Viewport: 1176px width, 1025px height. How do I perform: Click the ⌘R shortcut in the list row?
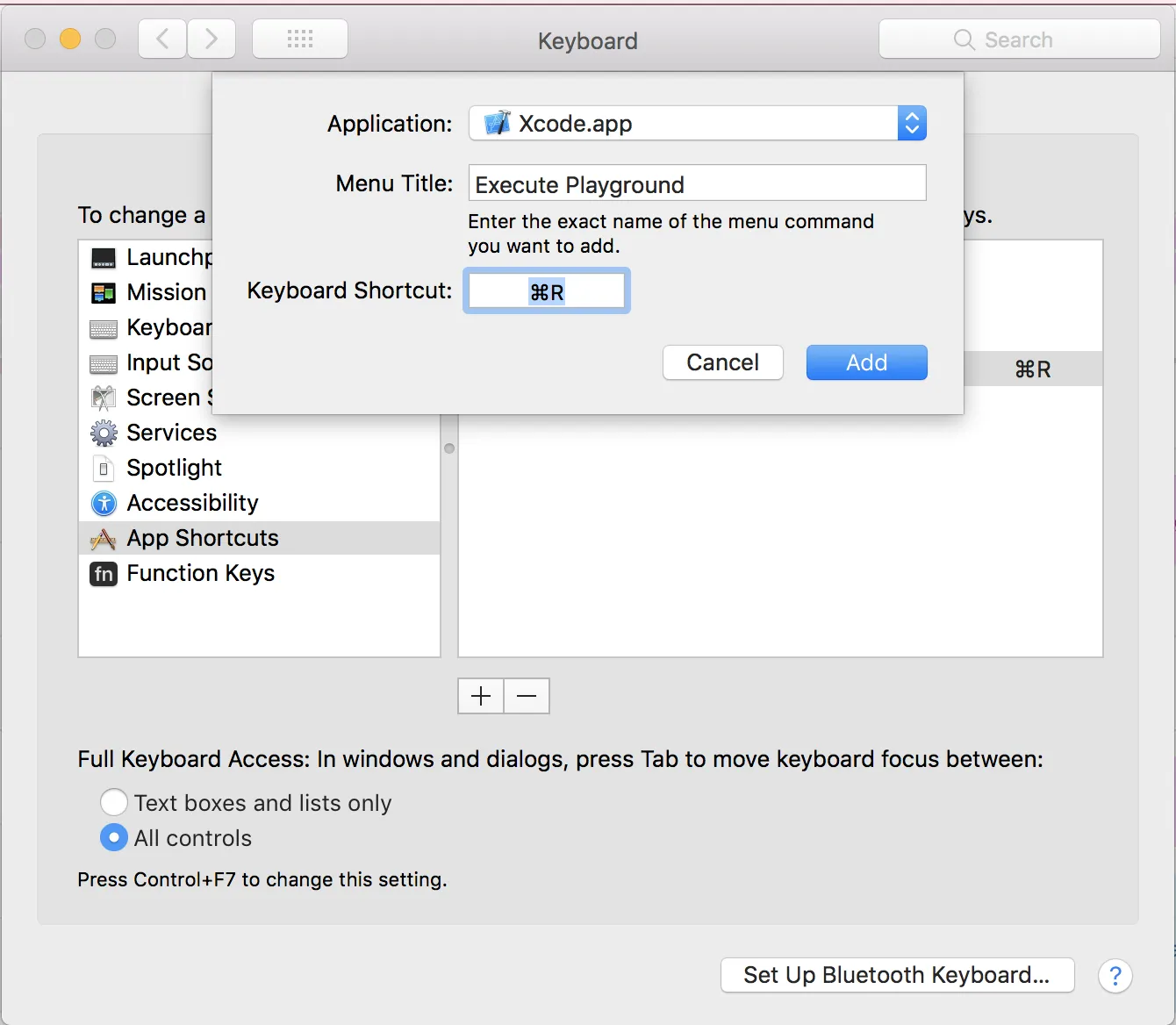tap(1033, 369)
